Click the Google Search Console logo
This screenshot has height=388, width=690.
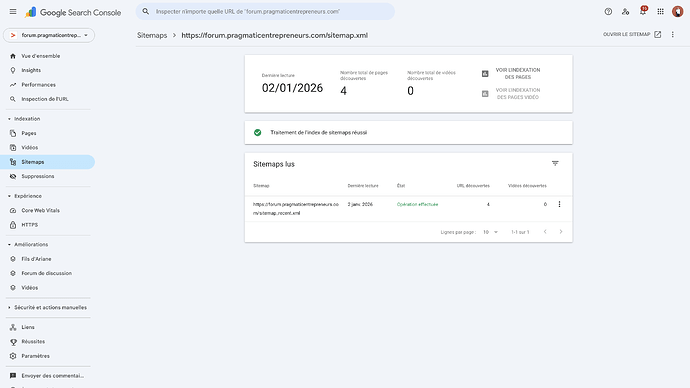73,12
